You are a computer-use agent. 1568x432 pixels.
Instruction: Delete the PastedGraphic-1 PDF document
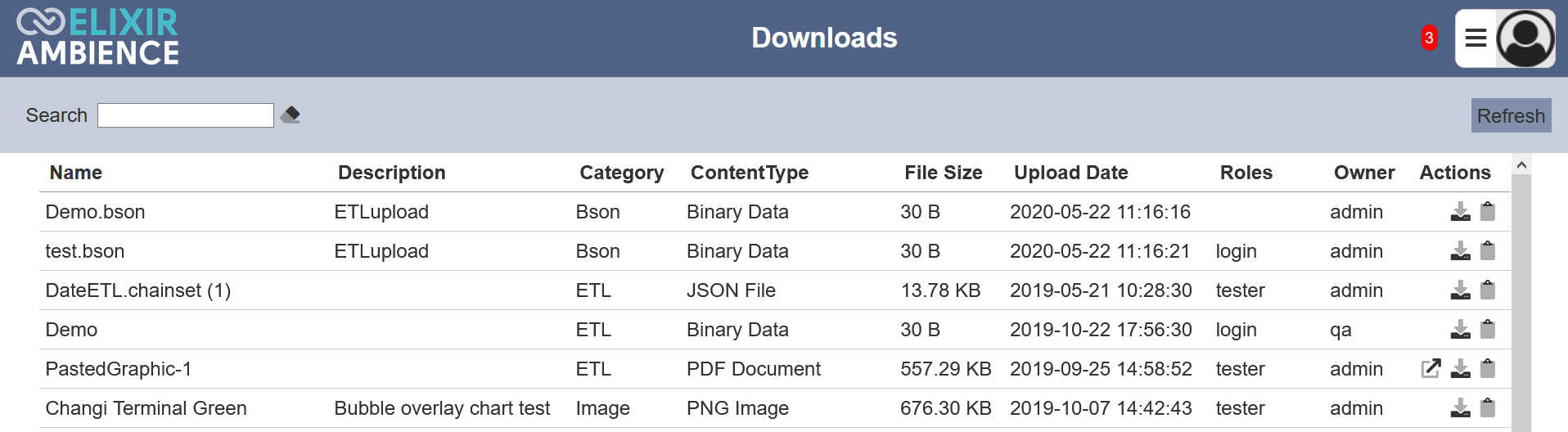tap(1488, 368)
